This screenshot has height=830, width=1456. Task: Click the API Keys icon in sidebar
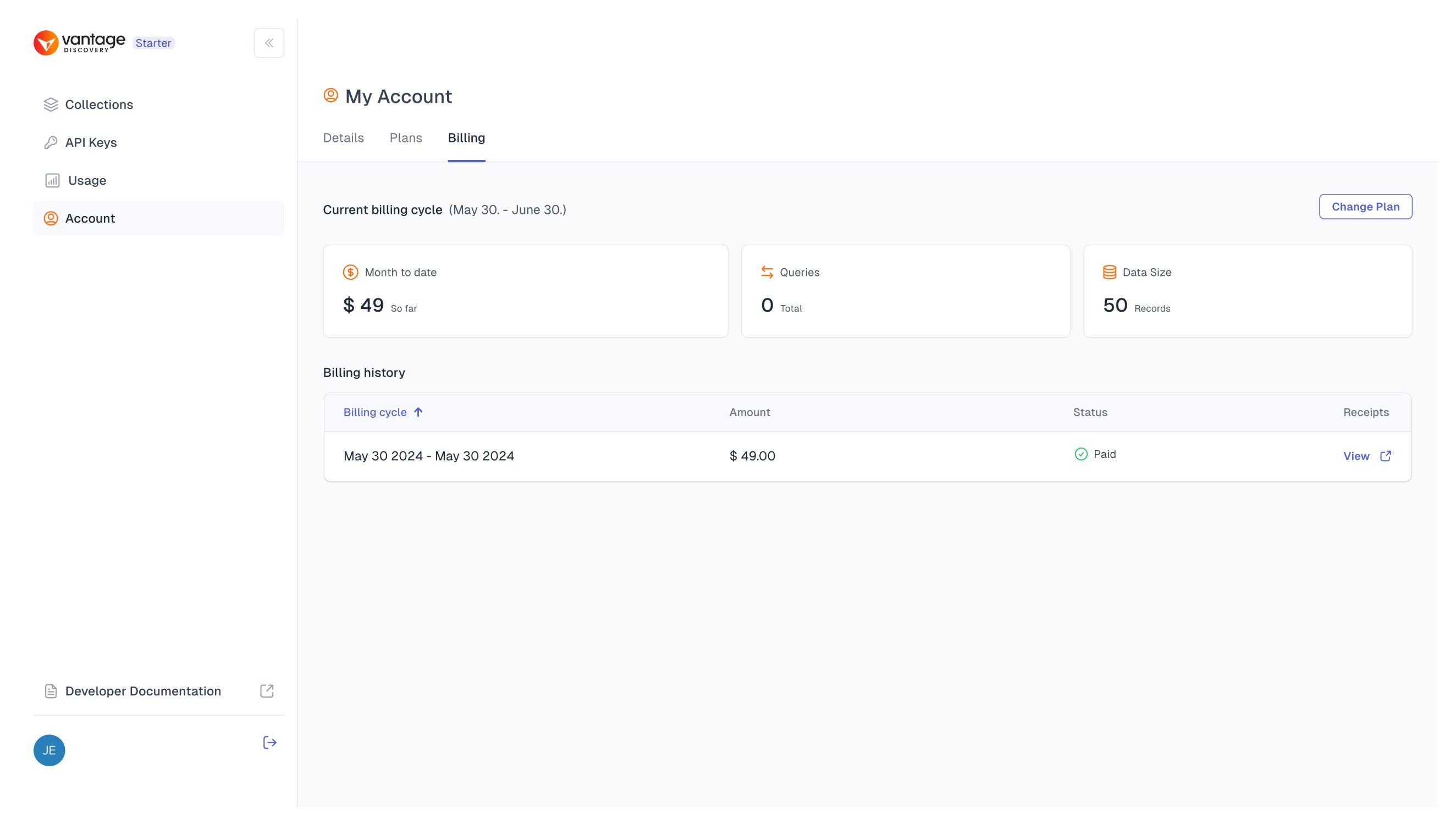[x=50, y=142]
